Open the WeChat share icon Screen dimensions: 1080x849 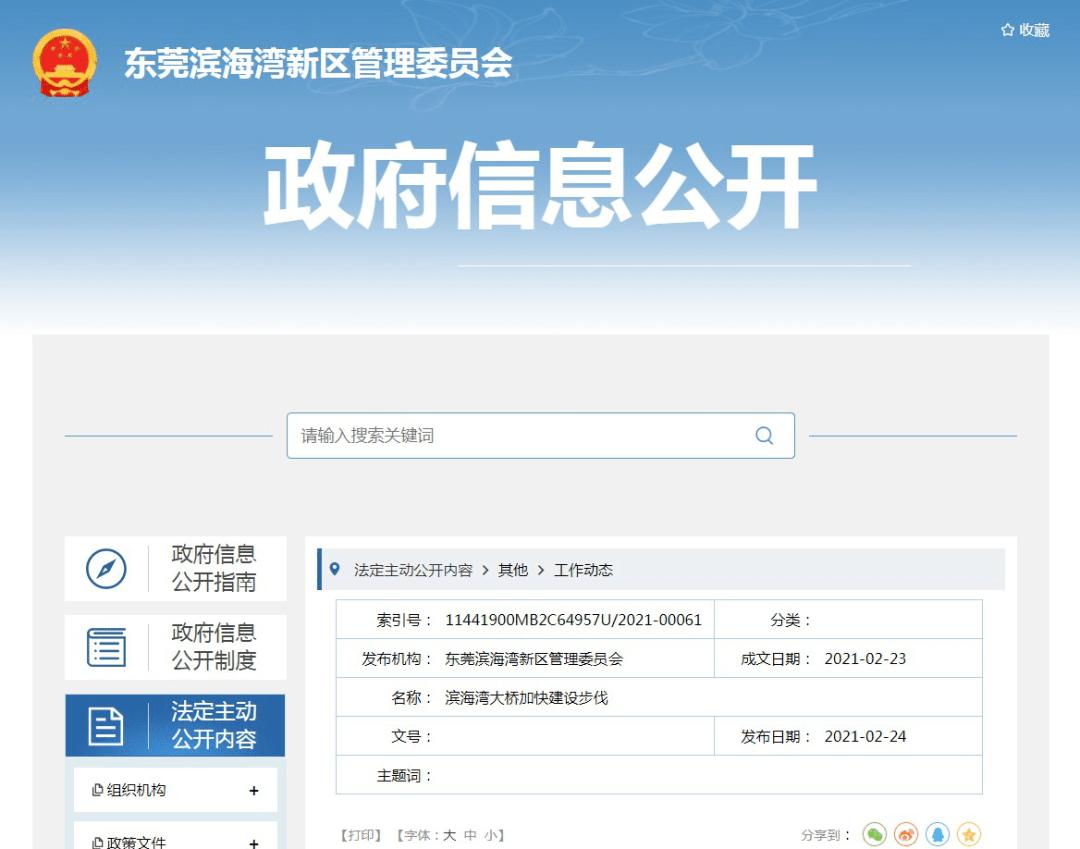coord(876,833)
